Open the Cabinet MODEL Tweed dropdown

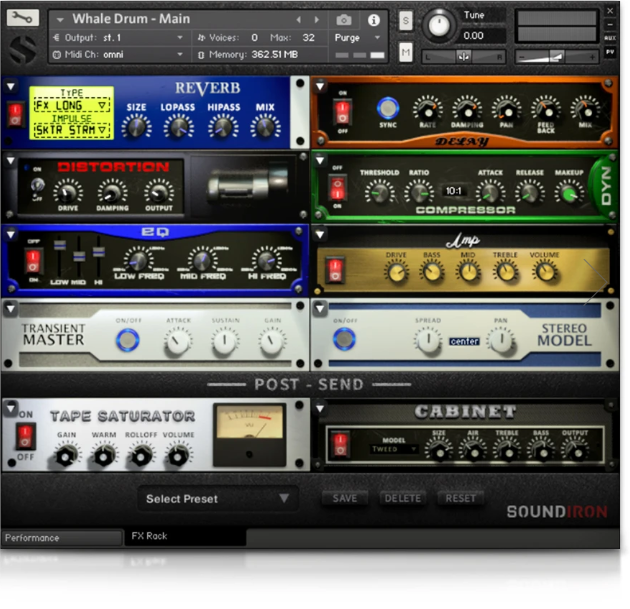tap(393, 449)
